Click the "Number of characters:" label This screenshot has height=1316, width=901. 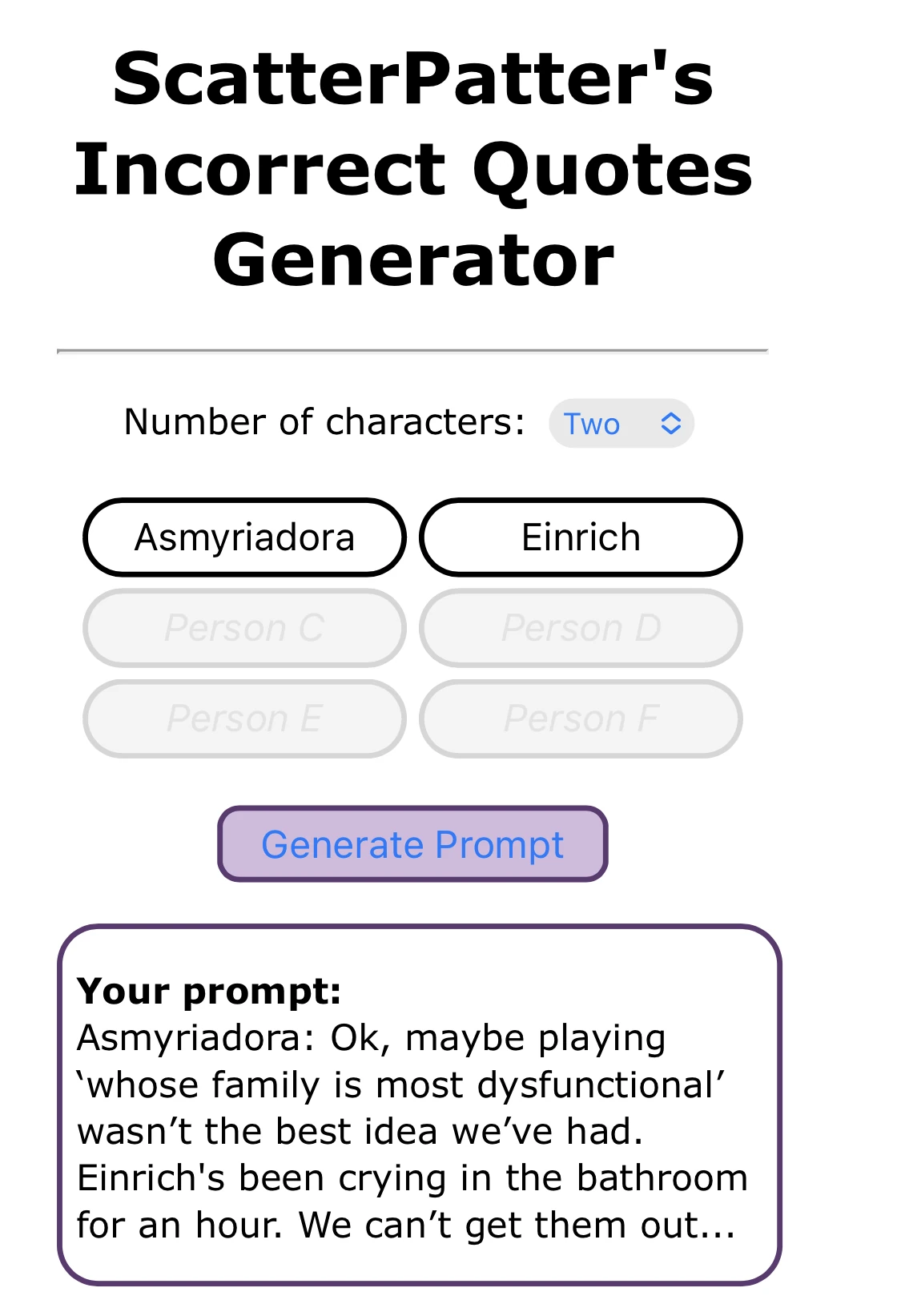coord(324,422)
